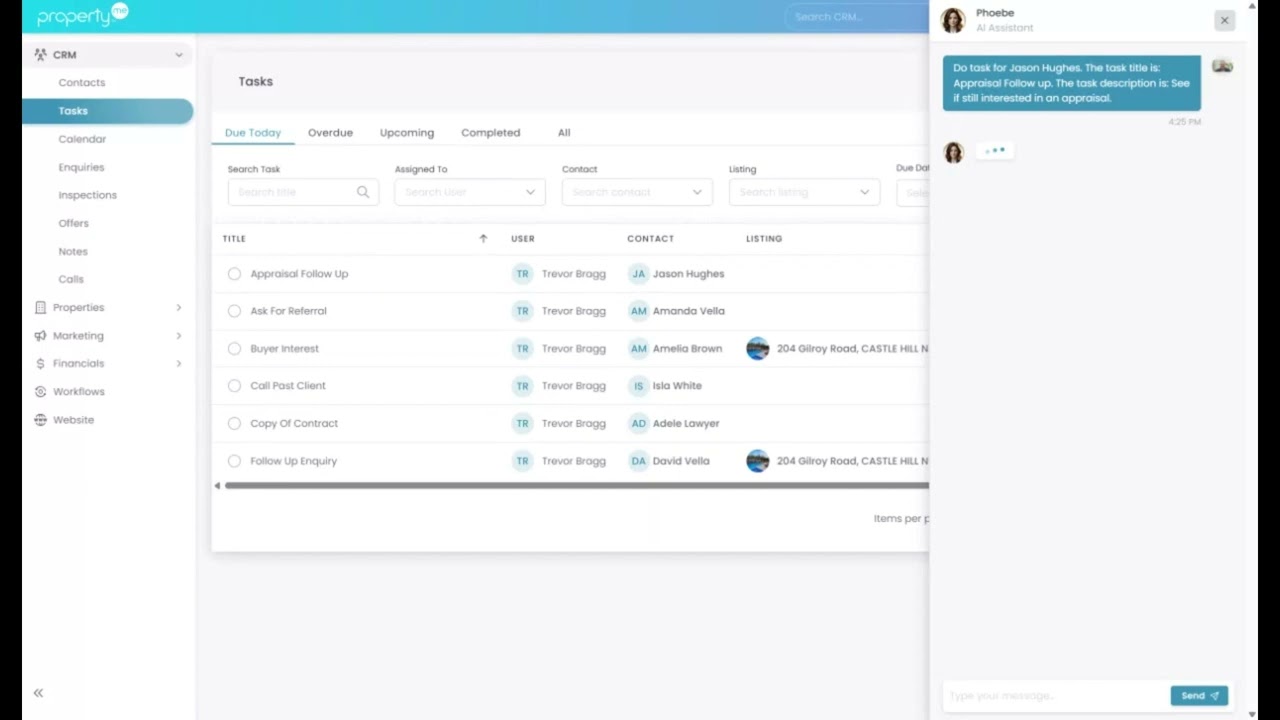Image resolution: width=1280 pixels, height=720 pixels.
Task: Click the user avatar beside the sent chat message
Action: click(x=1222, y=67)
